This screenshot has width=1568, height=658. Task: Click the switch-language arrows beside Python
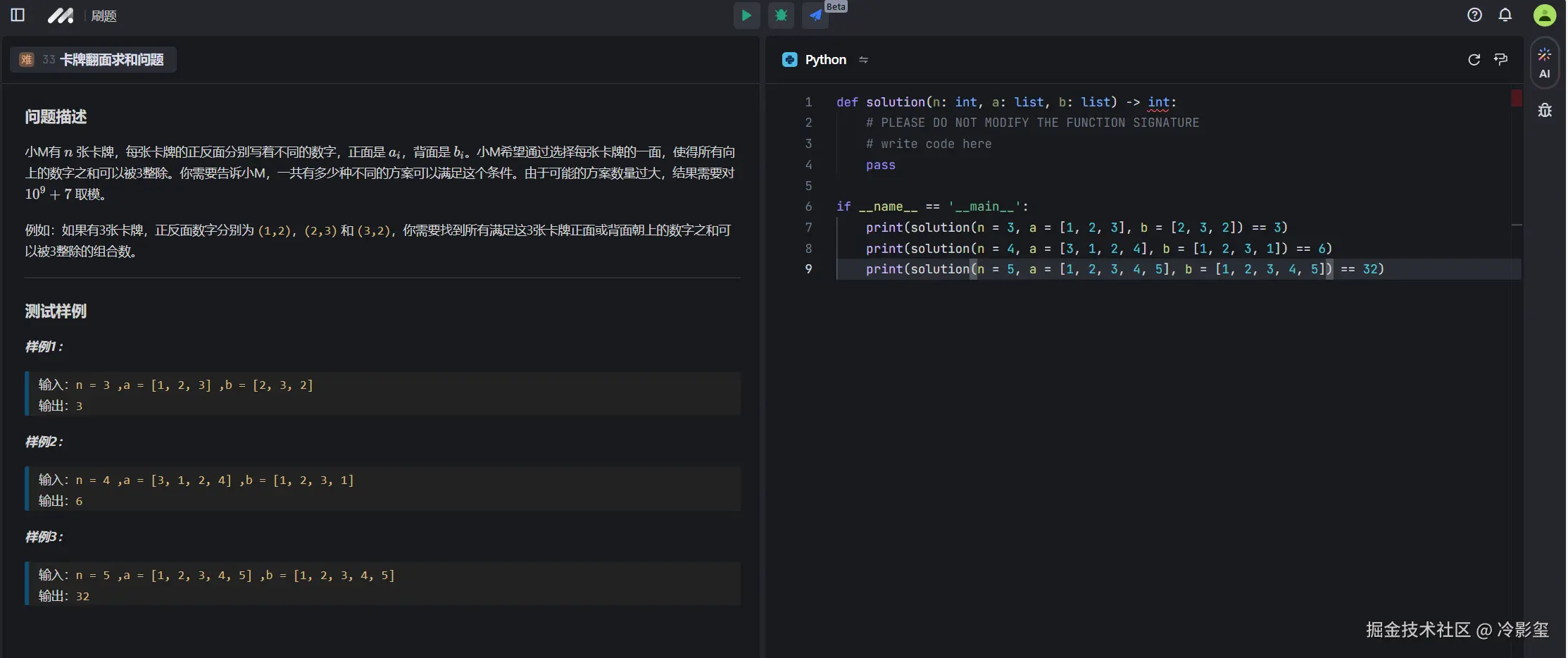pyautogui.click(x=863, y=60)
